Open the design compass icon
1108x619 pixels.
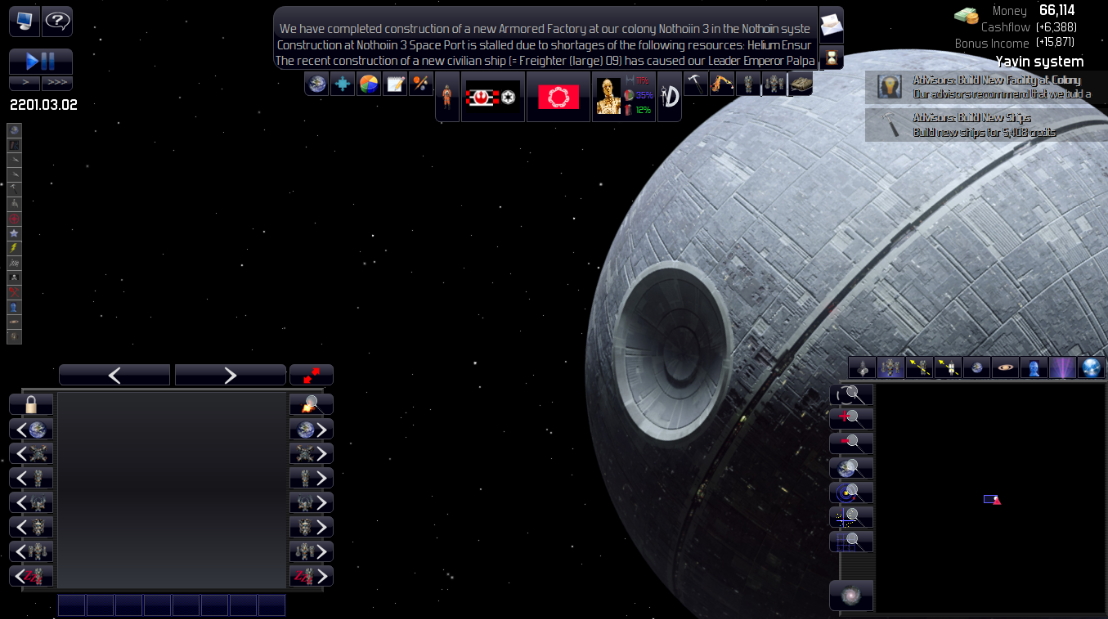[669, 97]
